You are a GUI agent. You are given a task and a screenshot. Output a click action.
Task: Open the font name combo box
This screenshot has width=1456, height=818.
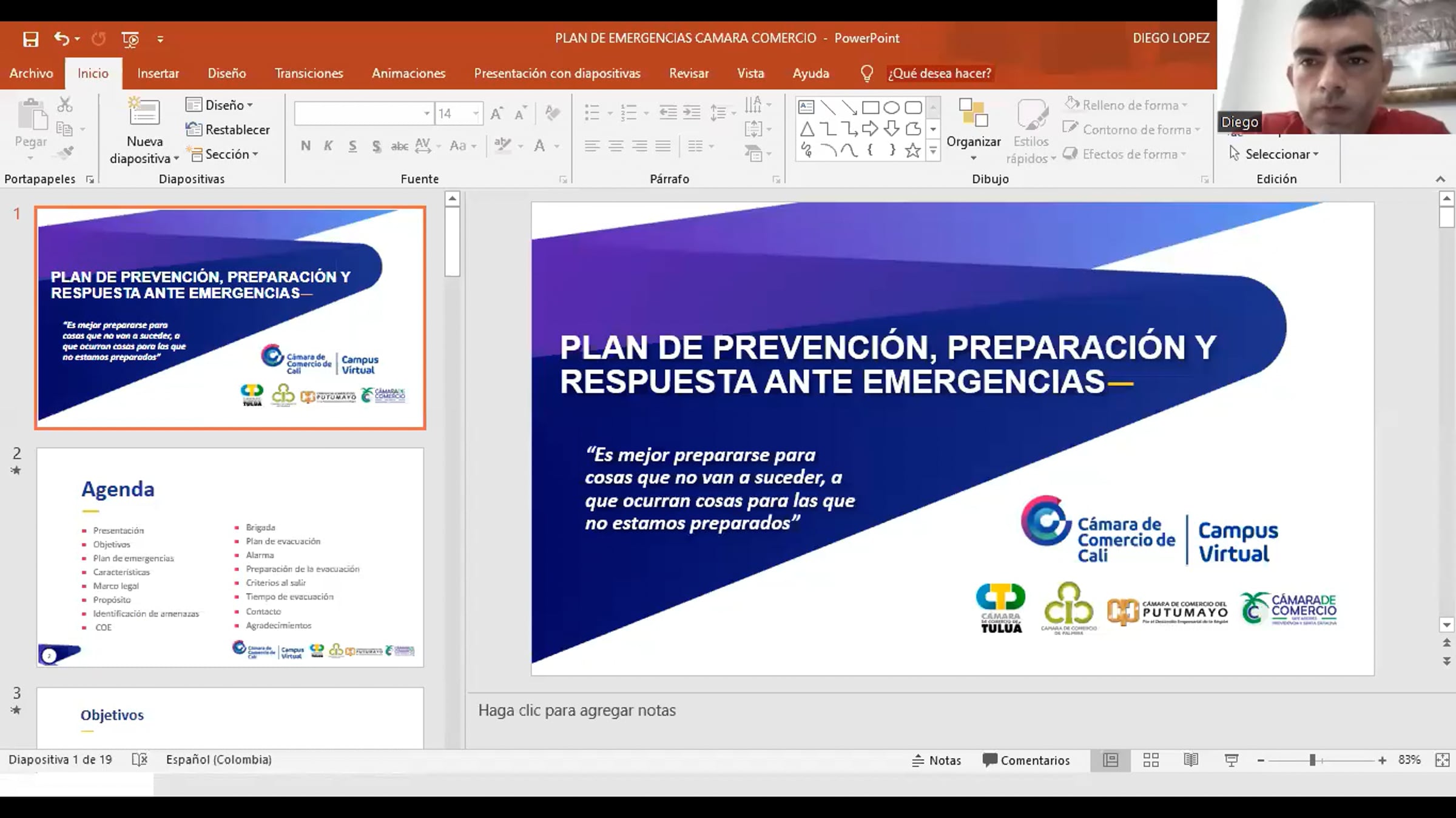[363, 113]
